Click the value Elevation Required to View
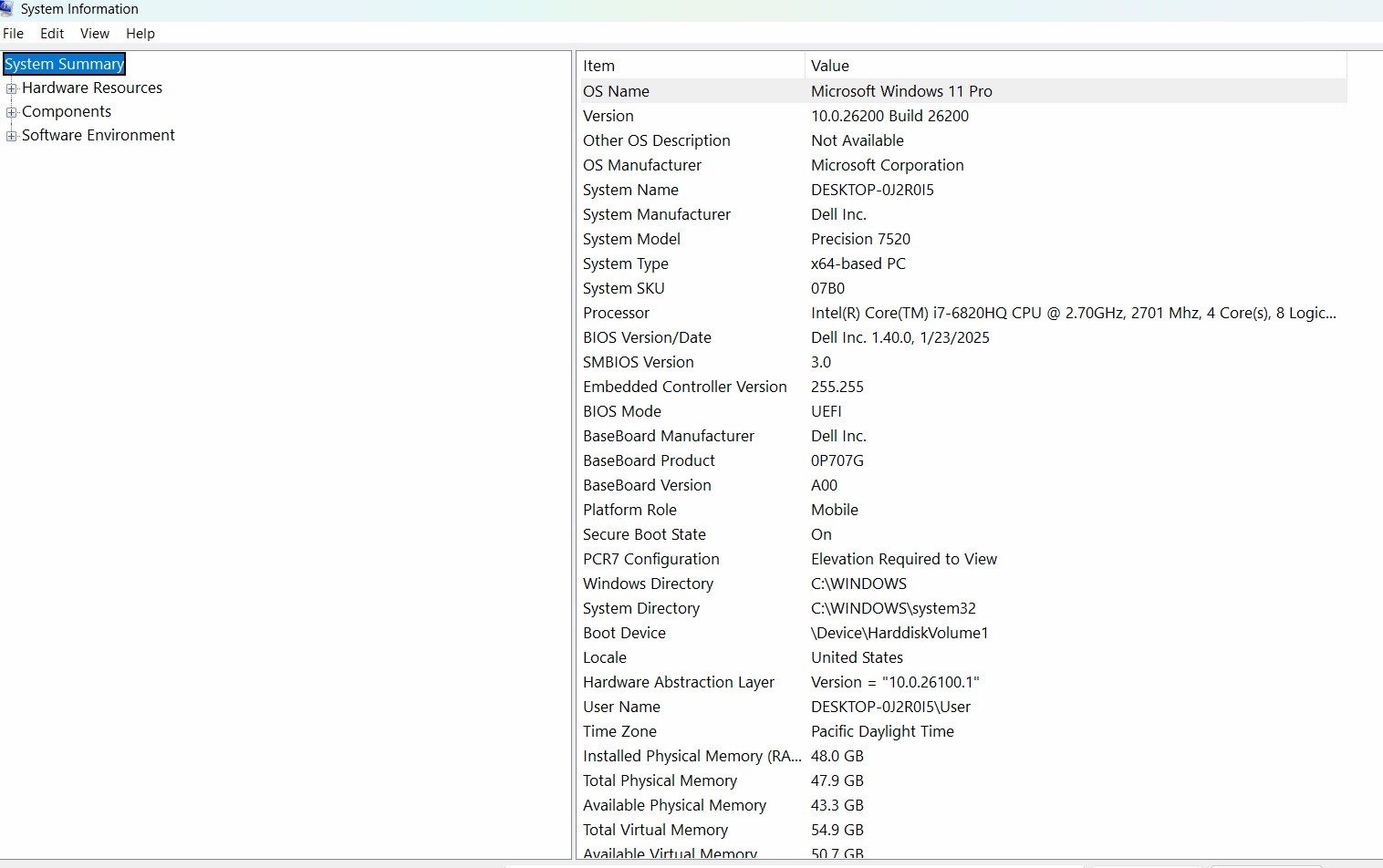1383x868 pixels. pyautogui.click(x=904, y=559)
